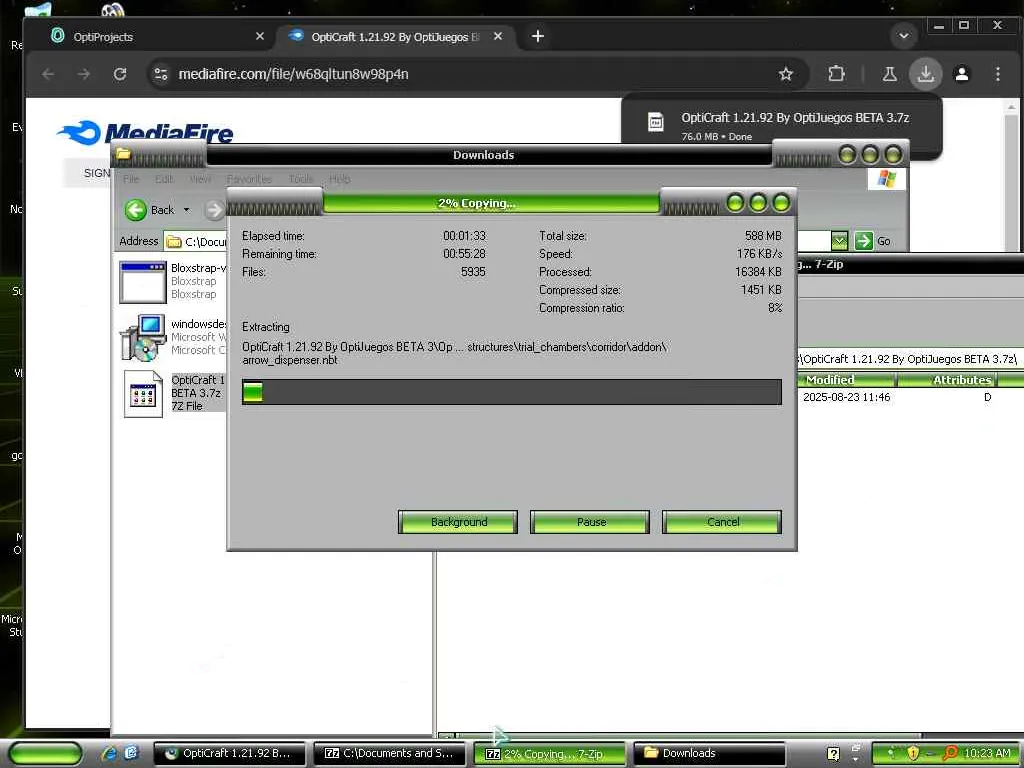Select the windowsdesktop installer icon
The image size is (1024, 768).
(x=142, y=338)
